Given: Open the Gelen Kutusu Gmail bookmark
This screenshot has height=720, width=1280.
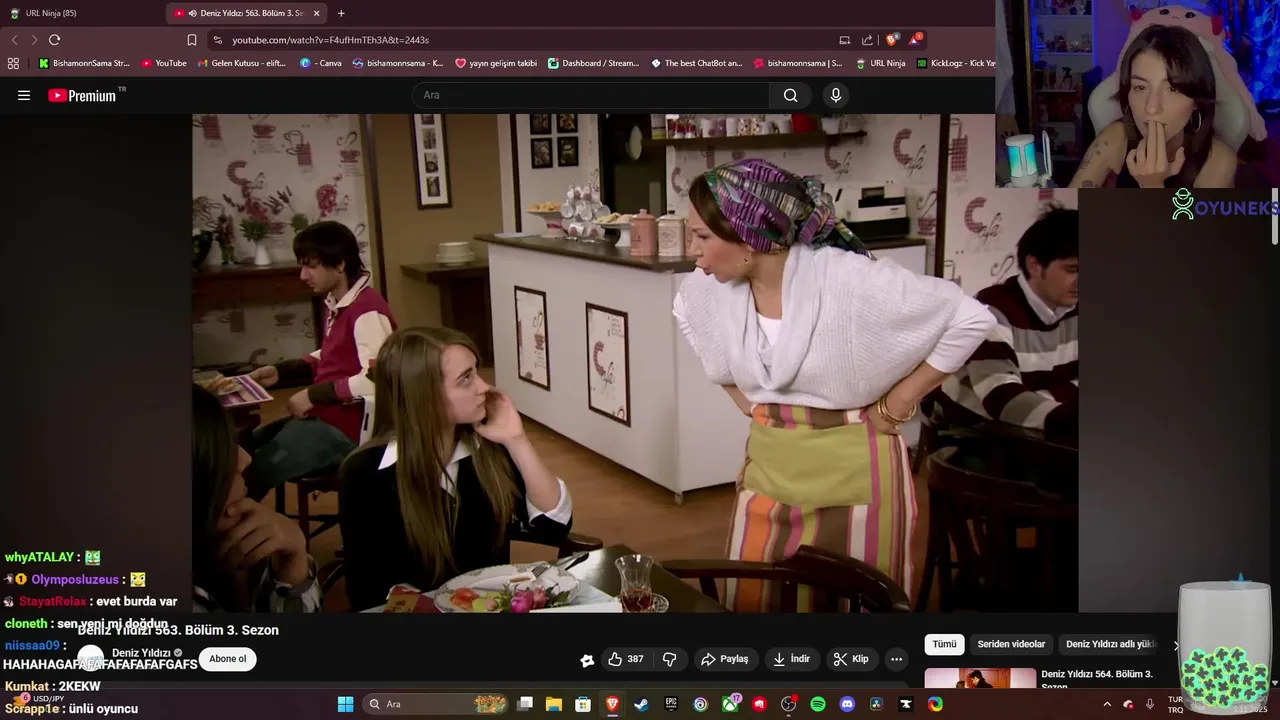Looking at the screenshot, I should pos(242,63).
